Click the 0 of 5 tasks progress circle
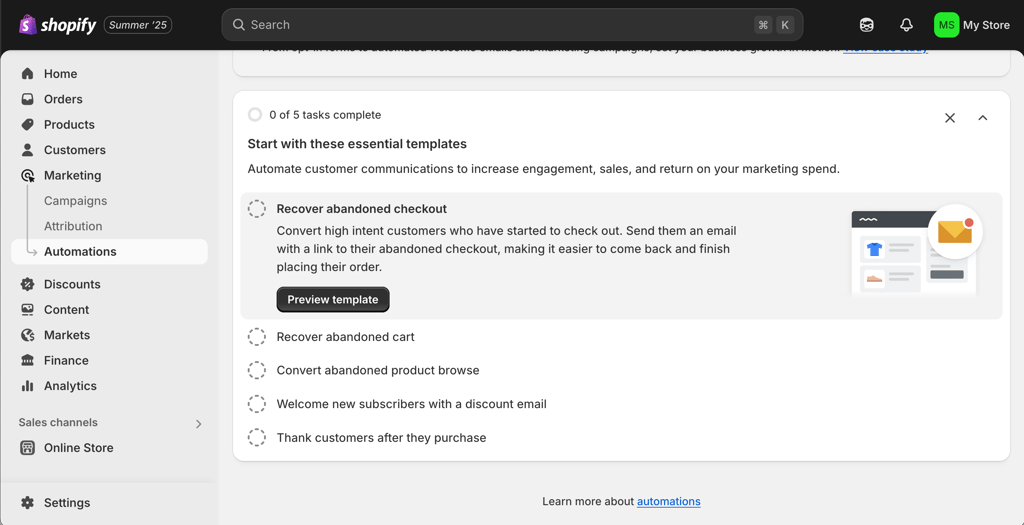This screenshot has height=525, width=1024. (x=255, y=115)
